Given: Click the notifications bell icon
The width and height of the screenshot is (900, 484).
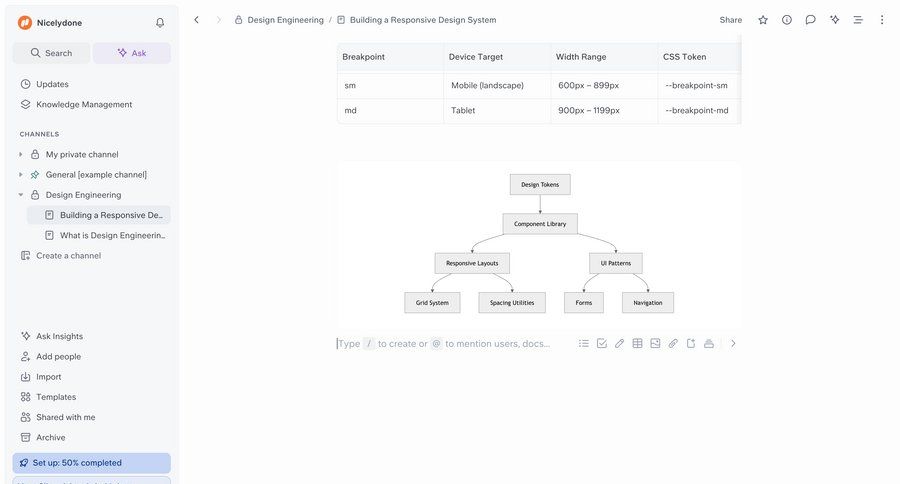Looking at the screenshot, I should click(160, 22).
